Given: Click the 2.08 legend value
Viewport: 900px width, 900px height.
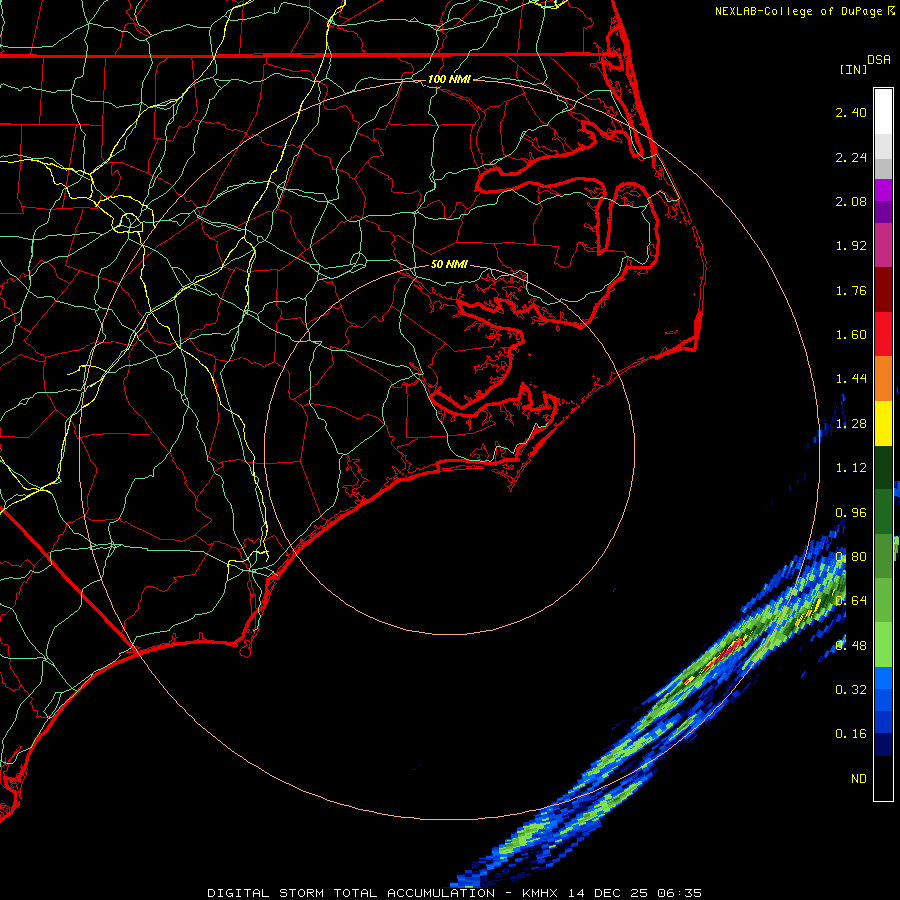Looking at the screenshot, I should click(x=851, y=201).
